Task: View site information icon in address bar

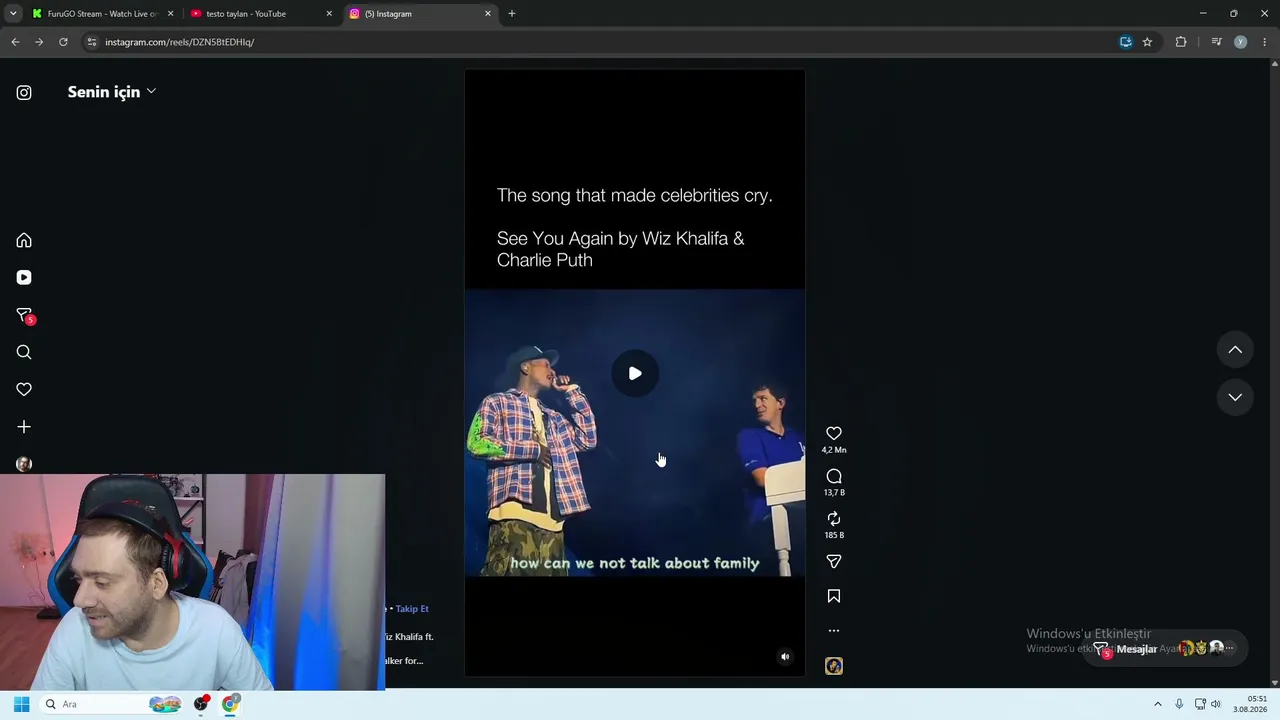Action: click(92, 42)
